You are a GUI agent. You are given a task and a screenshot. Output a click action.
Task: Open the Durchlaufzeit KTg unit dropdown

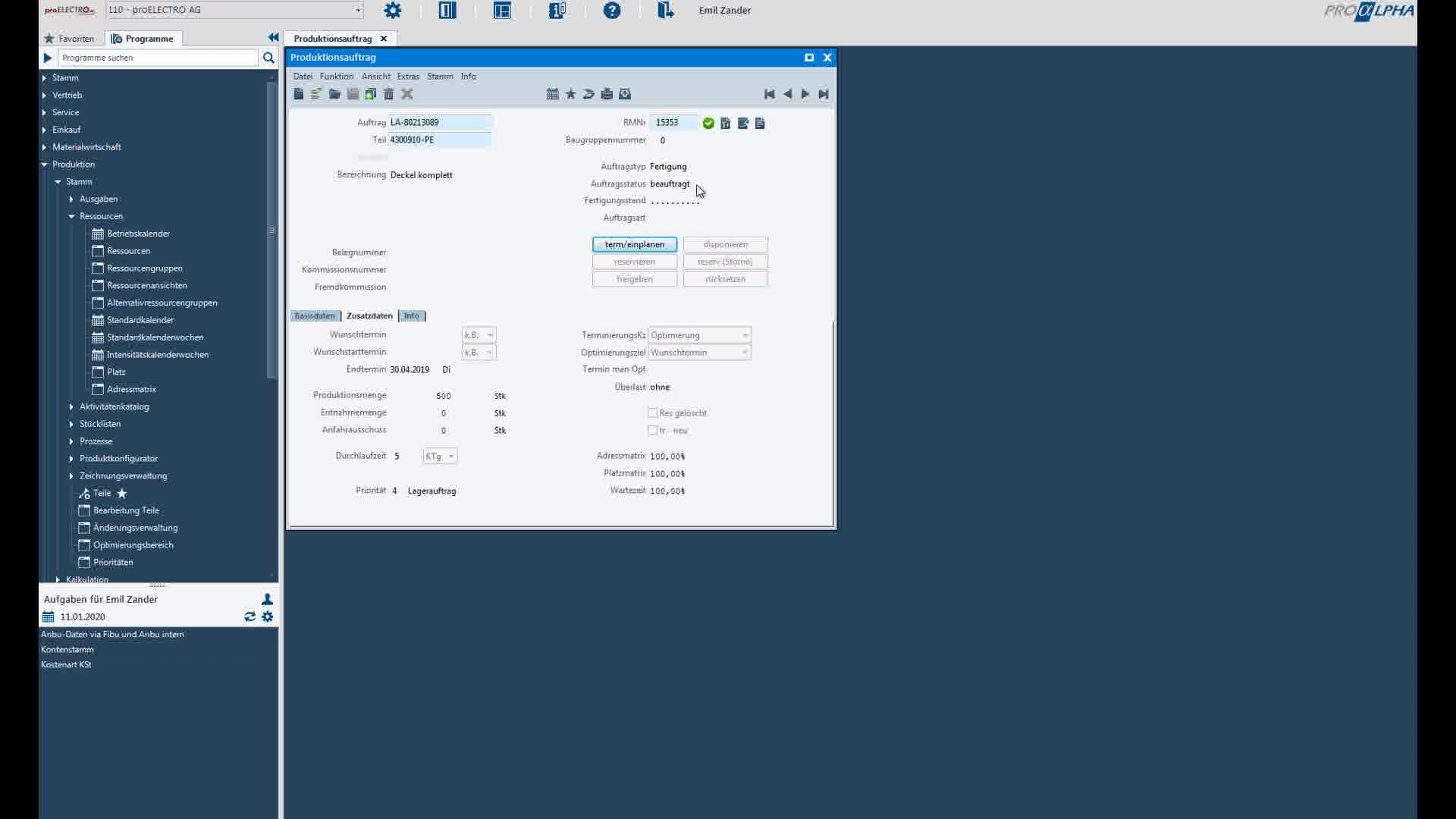tap(440, 456)
